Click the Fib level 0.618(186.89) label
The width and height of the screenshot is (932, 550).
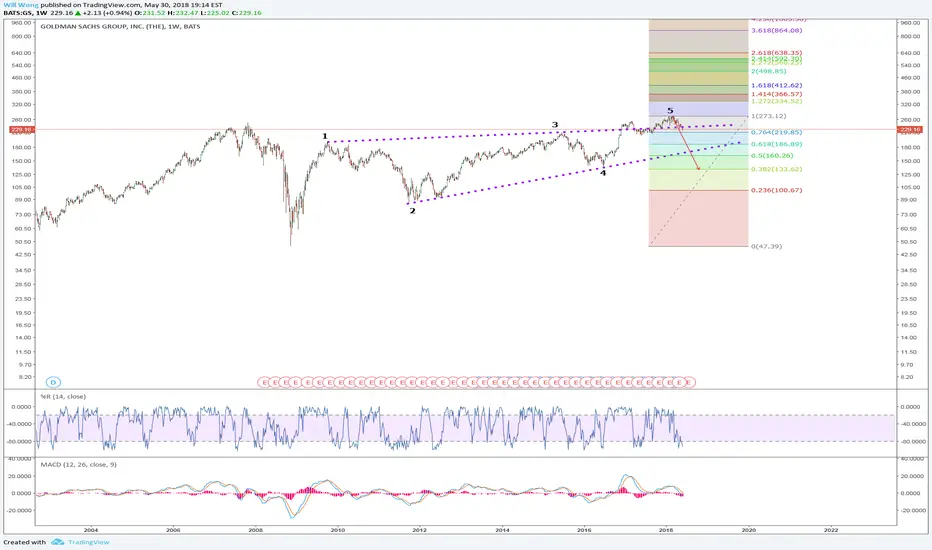tap(776, 144)
